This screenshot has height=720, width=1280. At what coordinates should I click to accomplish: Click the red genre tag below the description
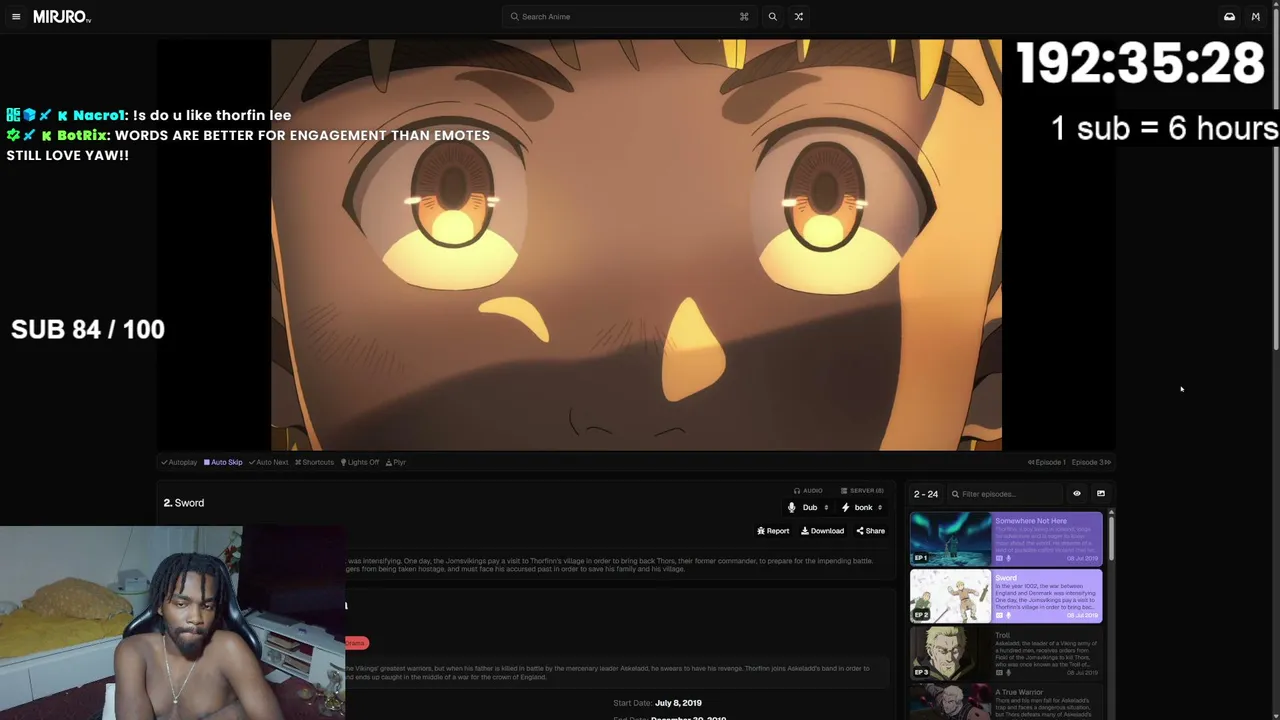pyautogui.click(x=356, y=643)
